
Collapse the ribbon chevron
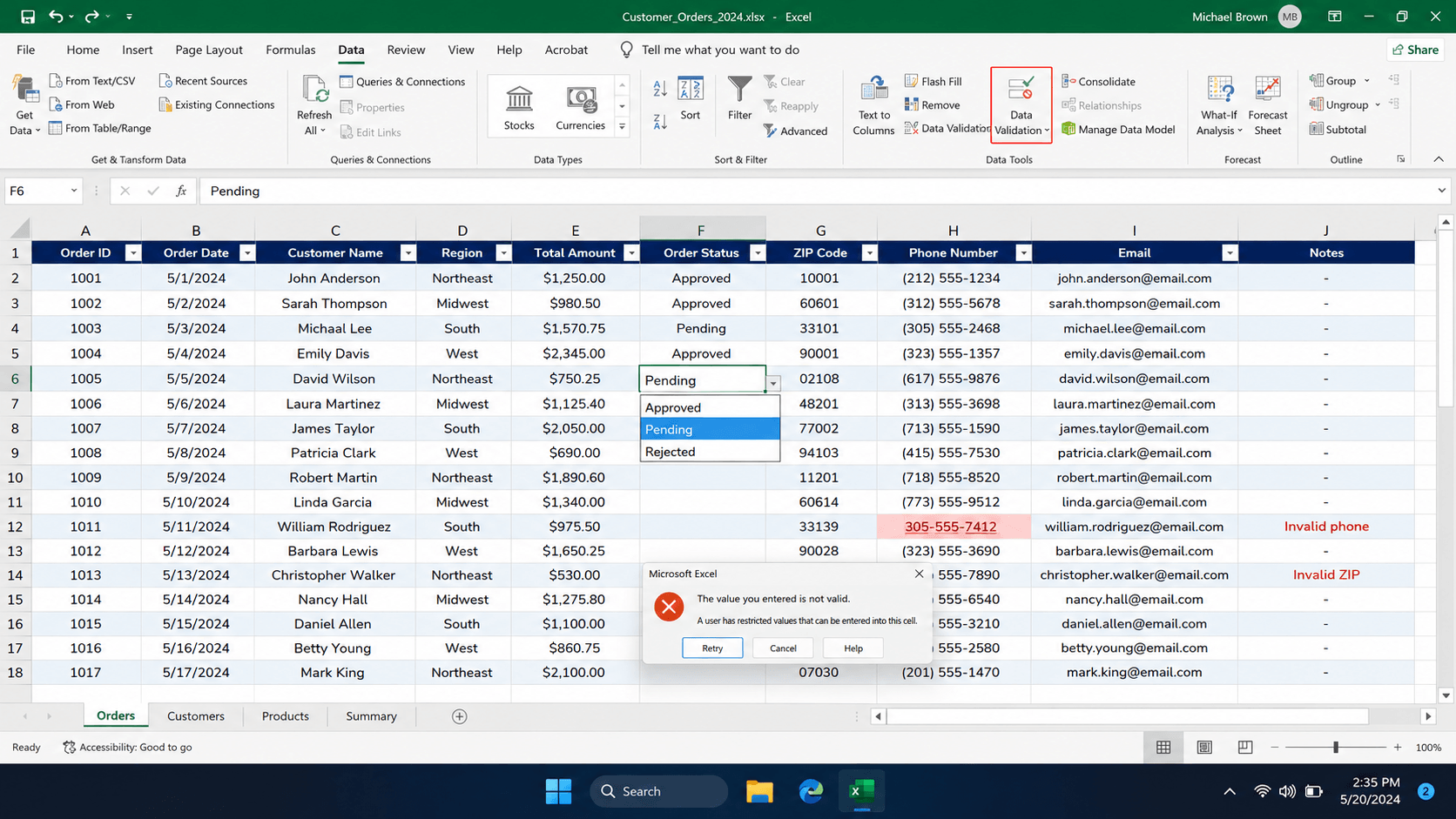1439,159
